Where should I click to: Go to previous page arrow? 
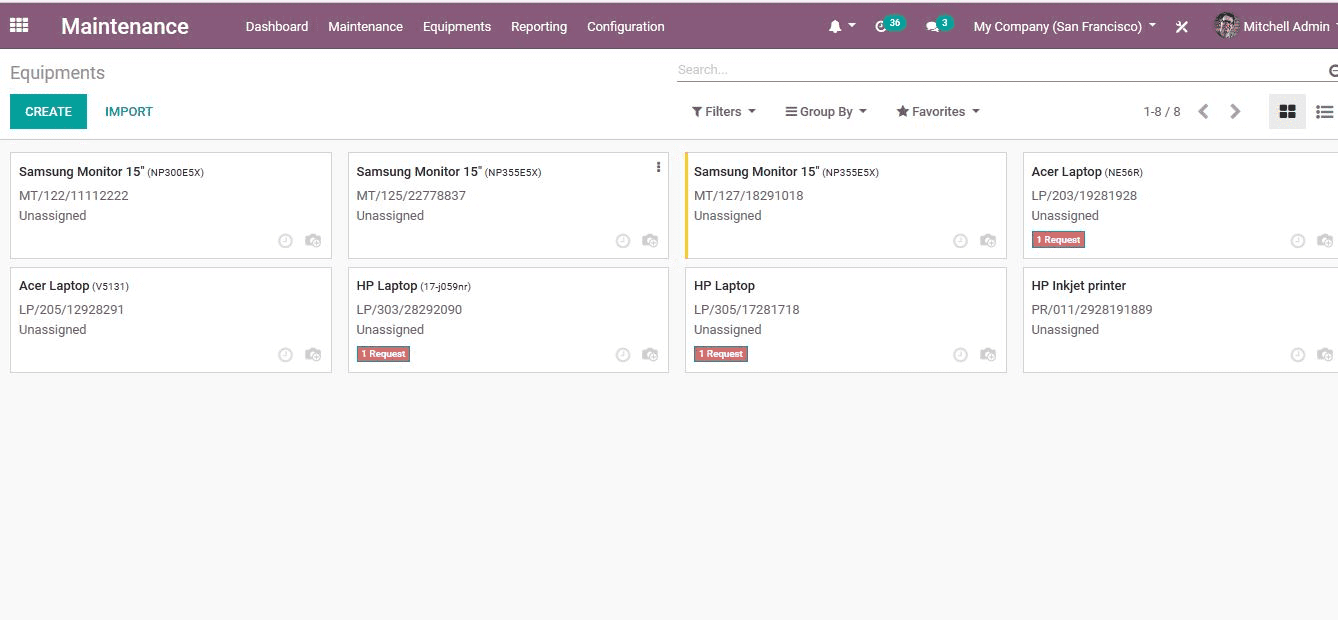(x=1203, y=112)
